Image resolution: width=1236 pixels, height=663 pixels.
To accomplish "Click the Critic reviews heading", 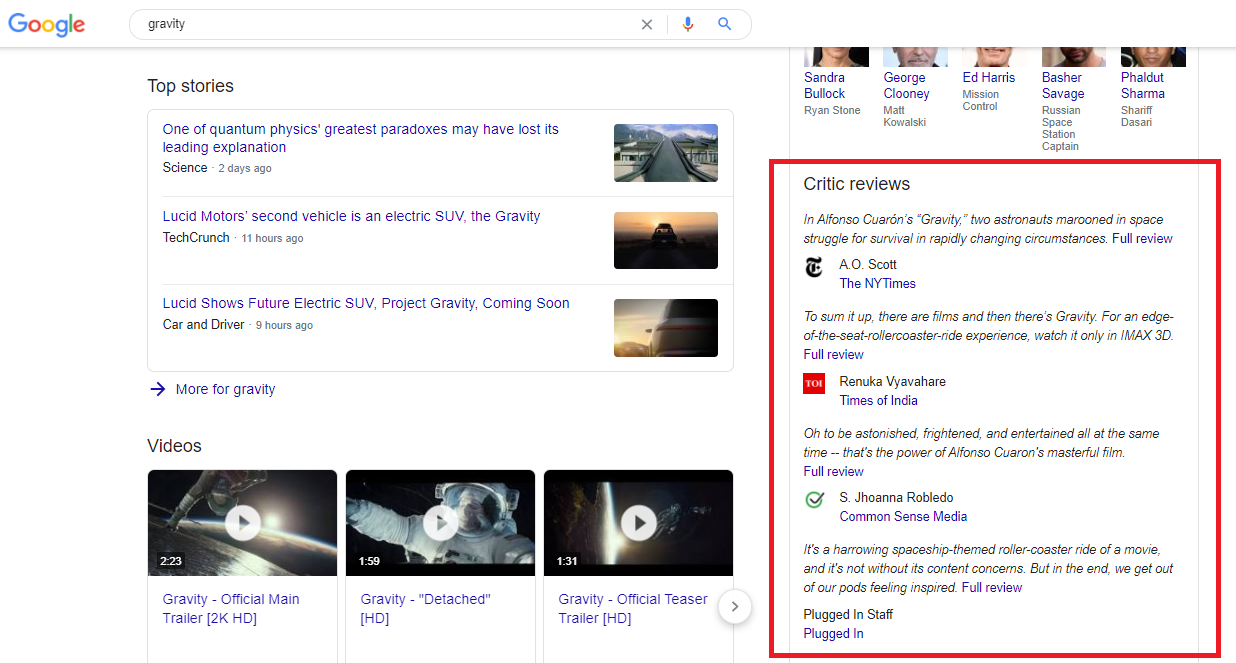I will tap(857, 184).
